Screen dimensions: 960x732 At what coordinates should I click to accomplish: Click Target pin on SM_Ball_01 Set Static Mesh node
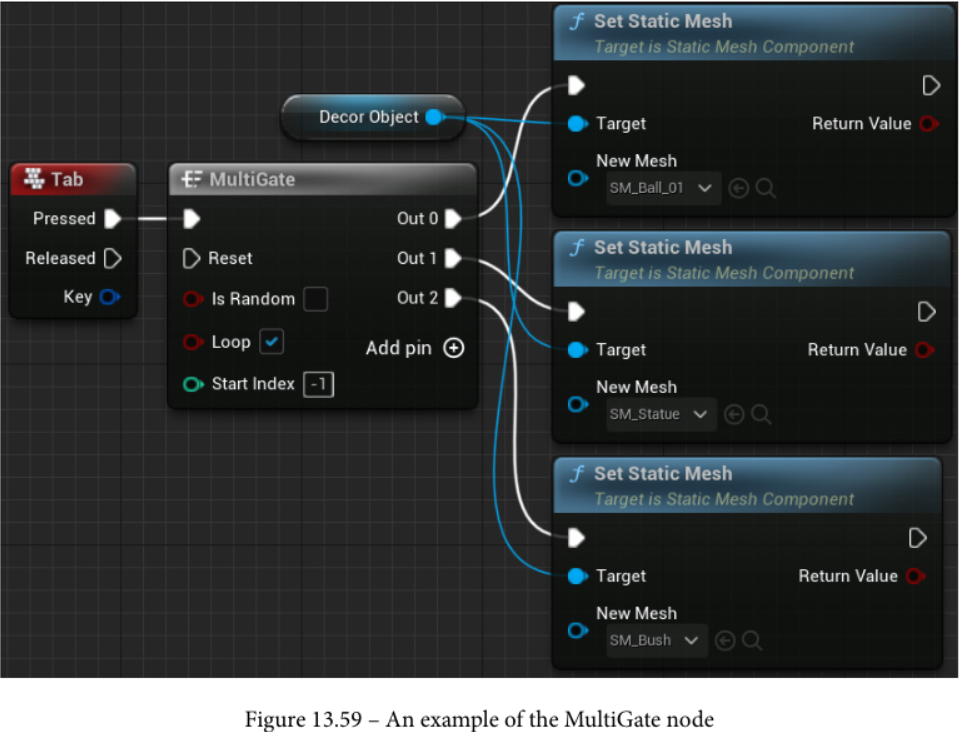tap(577, 124)
